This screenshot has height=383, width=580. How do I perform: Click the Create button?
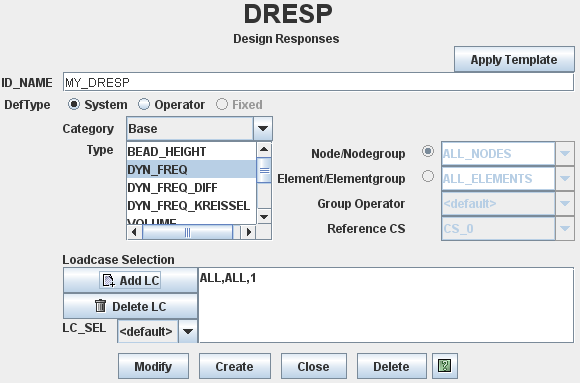[x=235, y=366]
